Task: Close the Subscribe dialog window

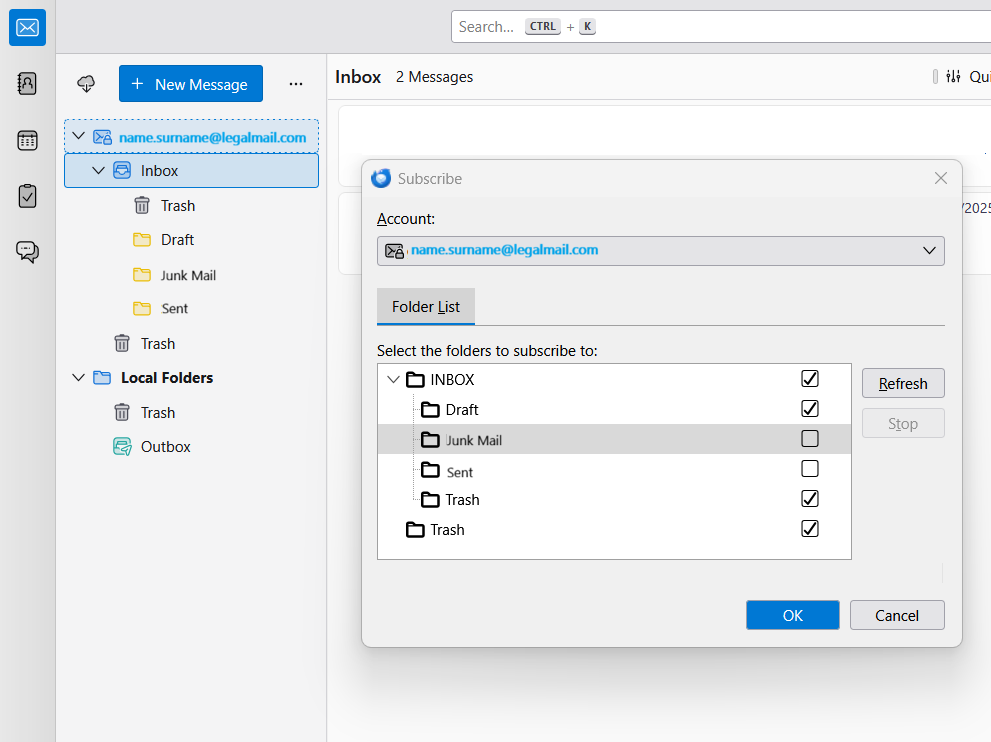Action: coord(940,179)
